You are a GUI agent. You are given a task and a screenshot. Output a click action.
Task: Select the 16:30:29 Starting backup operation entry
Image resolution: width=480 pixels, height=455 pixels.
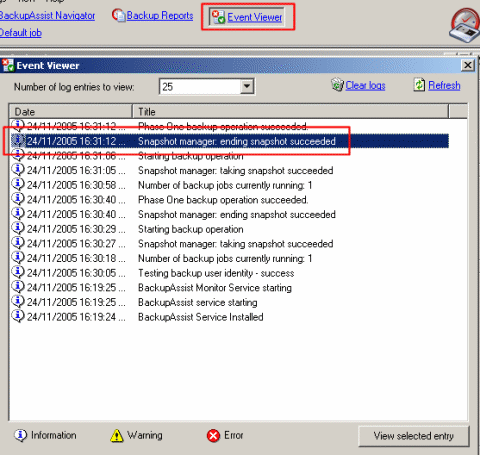(x=229, y=229)
